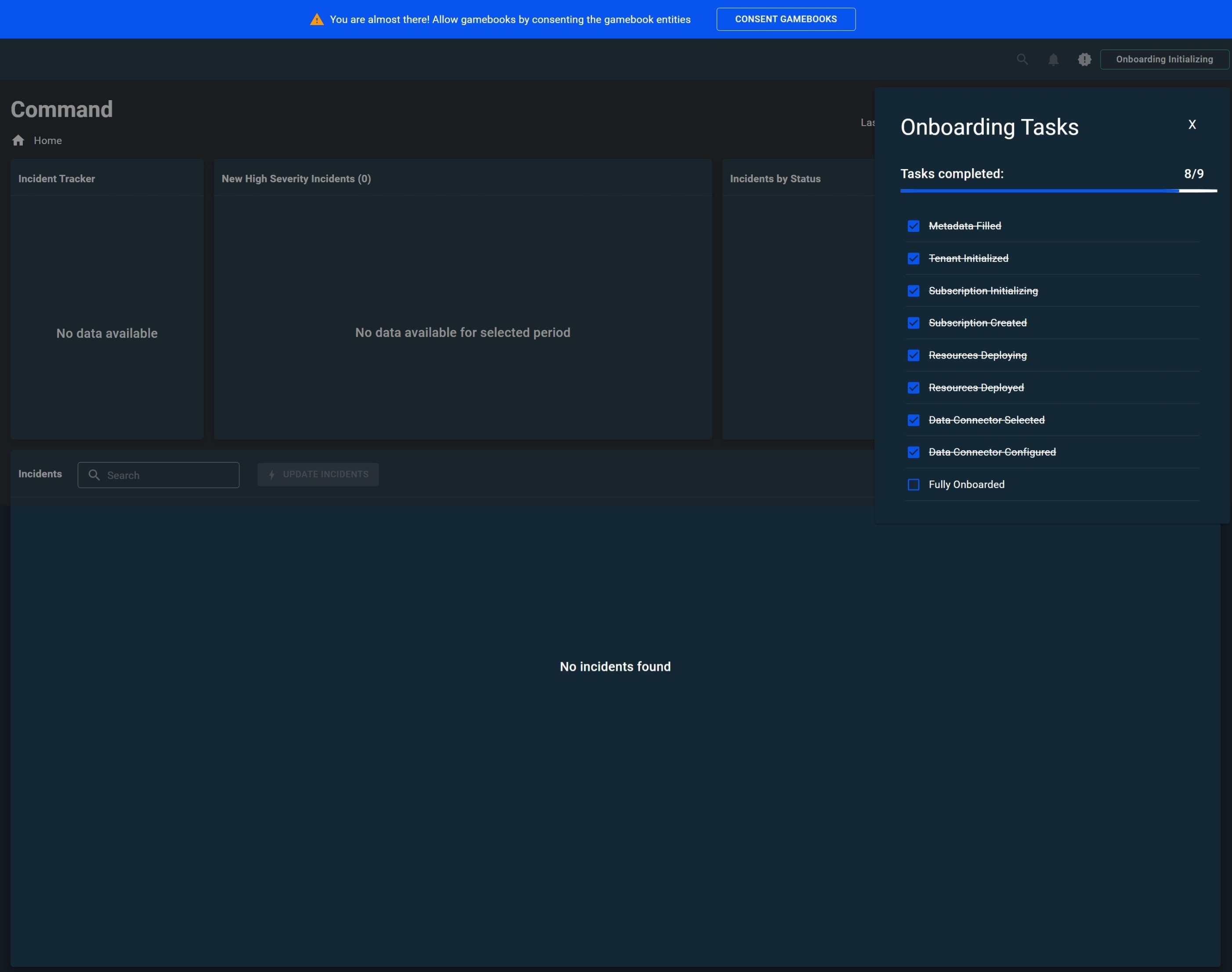Click the warning triangle in the banner
The height and width of the screenshot is (972, 1232).
click(x=316, y=19)
